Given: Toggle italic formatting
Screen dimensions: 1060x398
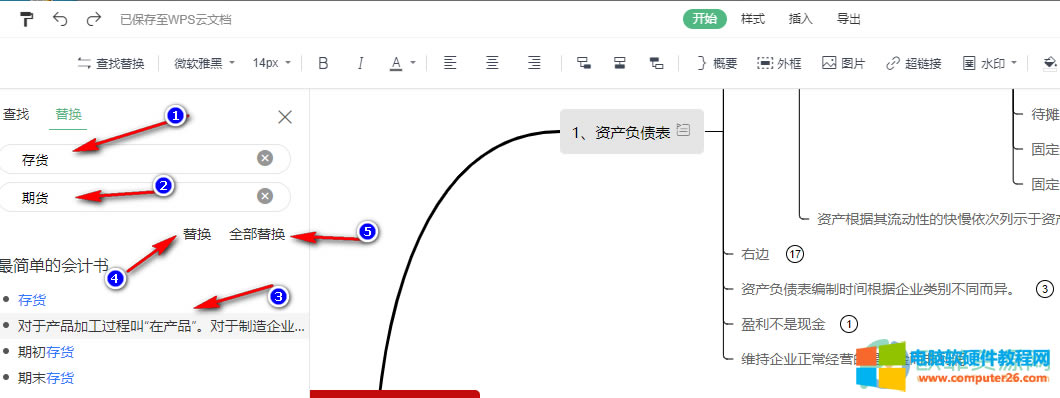Looking at the screenshot, I should click(360, 64).
